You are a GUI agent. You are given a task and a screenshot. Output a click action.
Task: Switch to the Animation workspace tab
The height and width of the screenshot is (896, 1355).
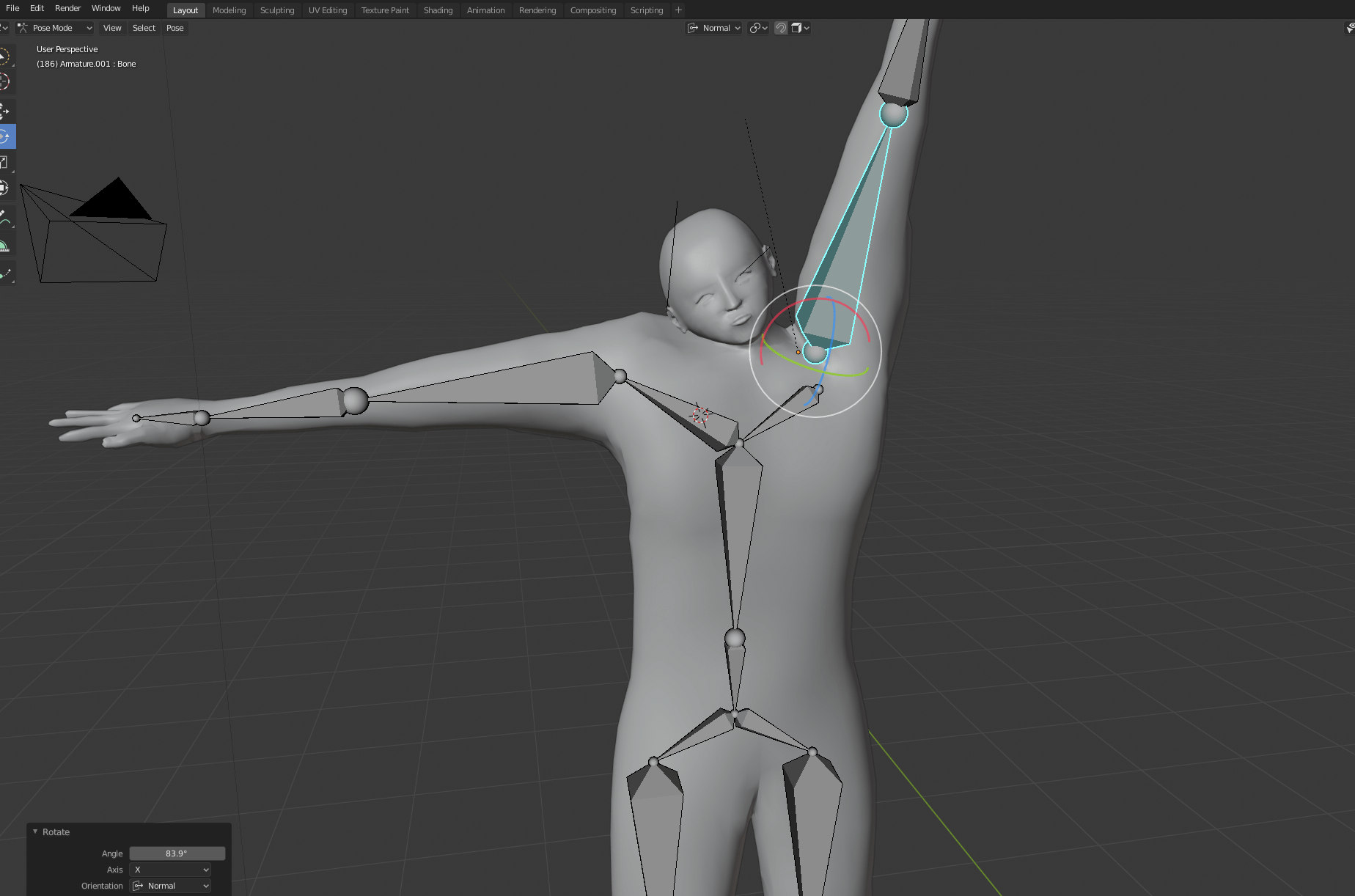pos(485,10)
